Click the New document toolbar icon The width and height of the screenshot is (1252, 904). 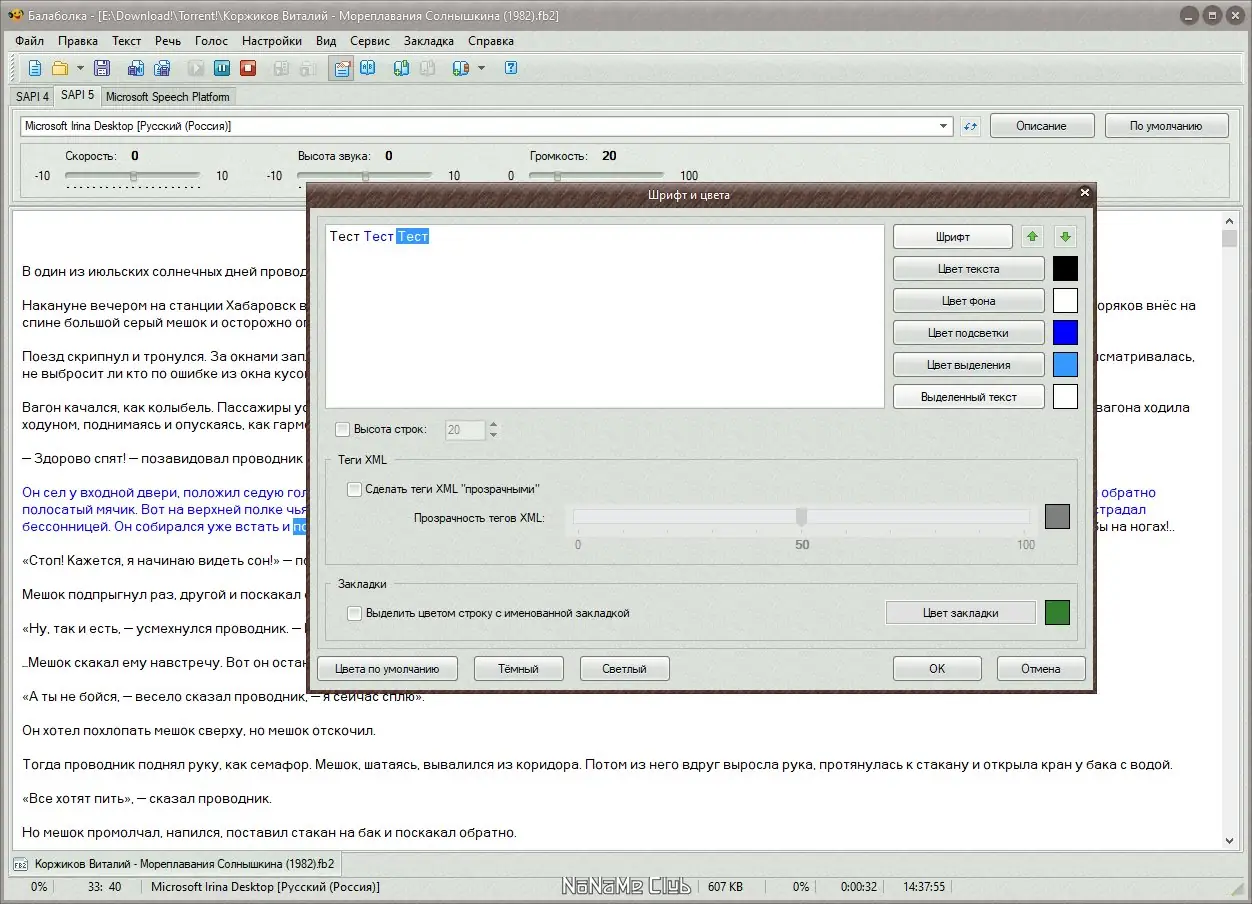[35, 69]
